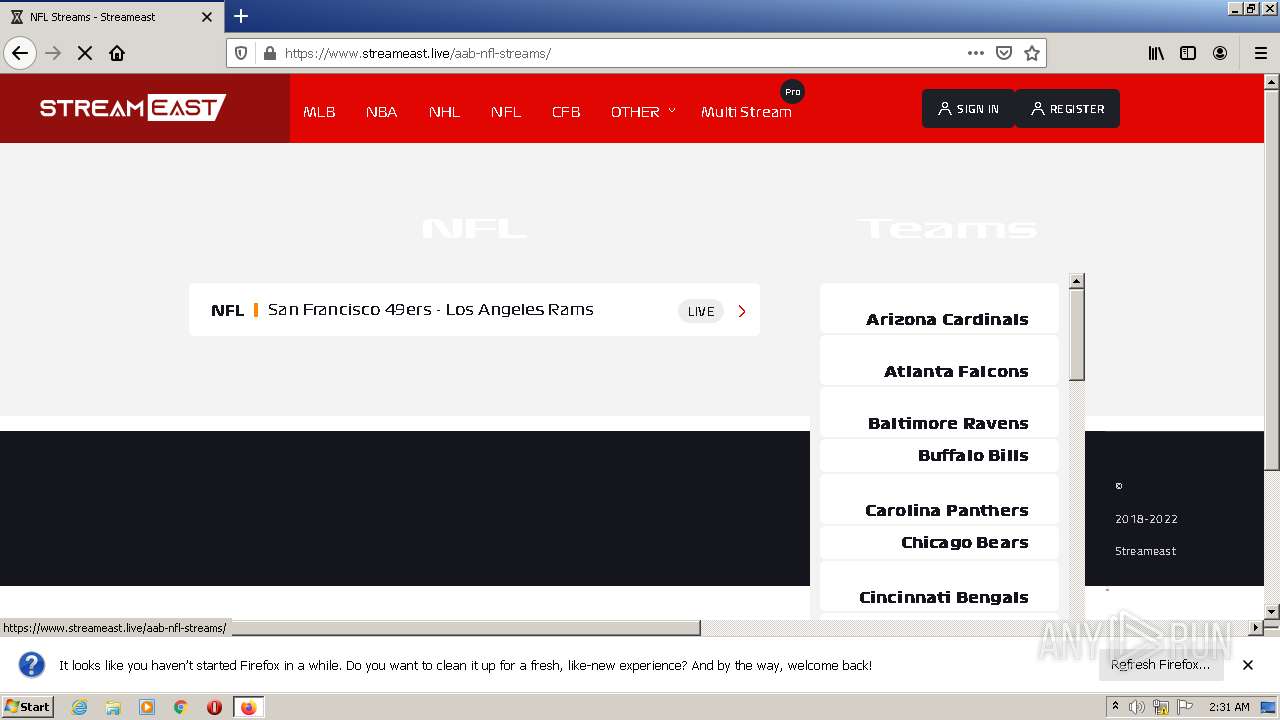Open media player taskbar icon

147,707
